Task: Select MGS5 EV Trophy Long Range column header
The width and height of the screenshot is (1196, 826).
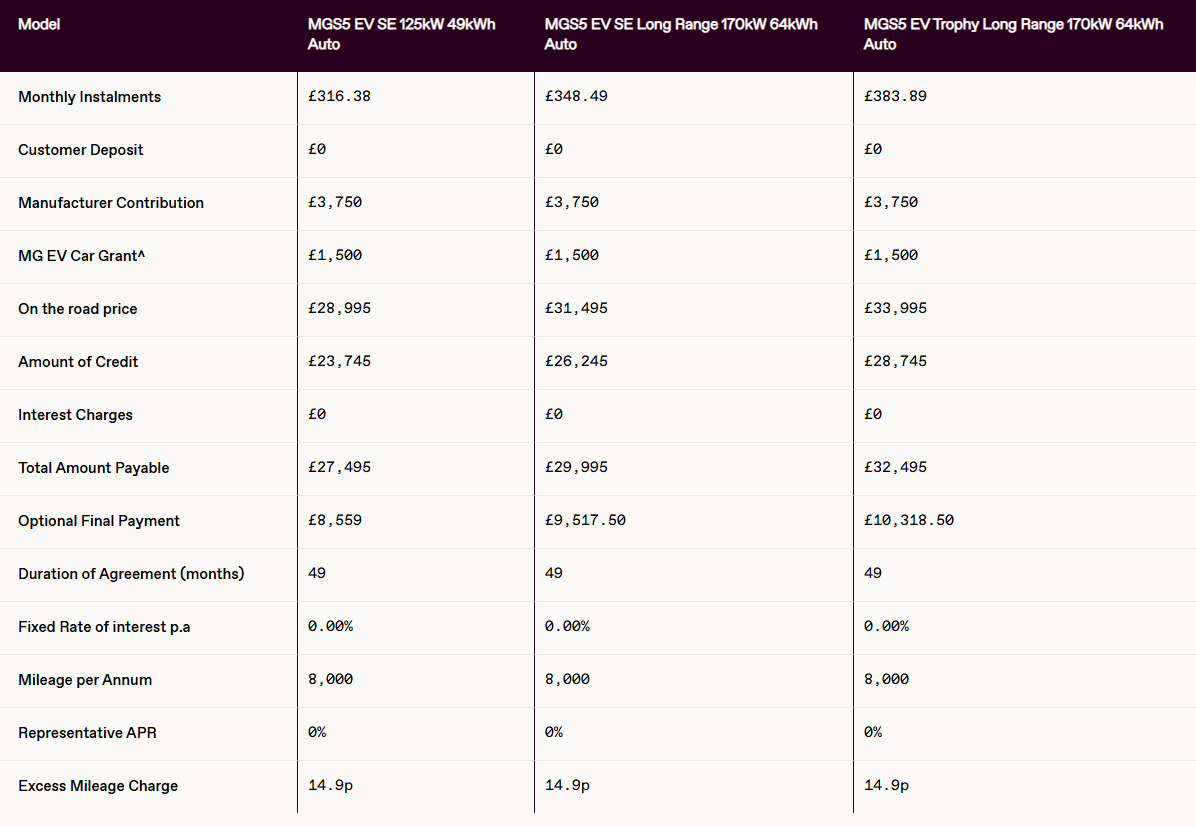Action: 1013,34
